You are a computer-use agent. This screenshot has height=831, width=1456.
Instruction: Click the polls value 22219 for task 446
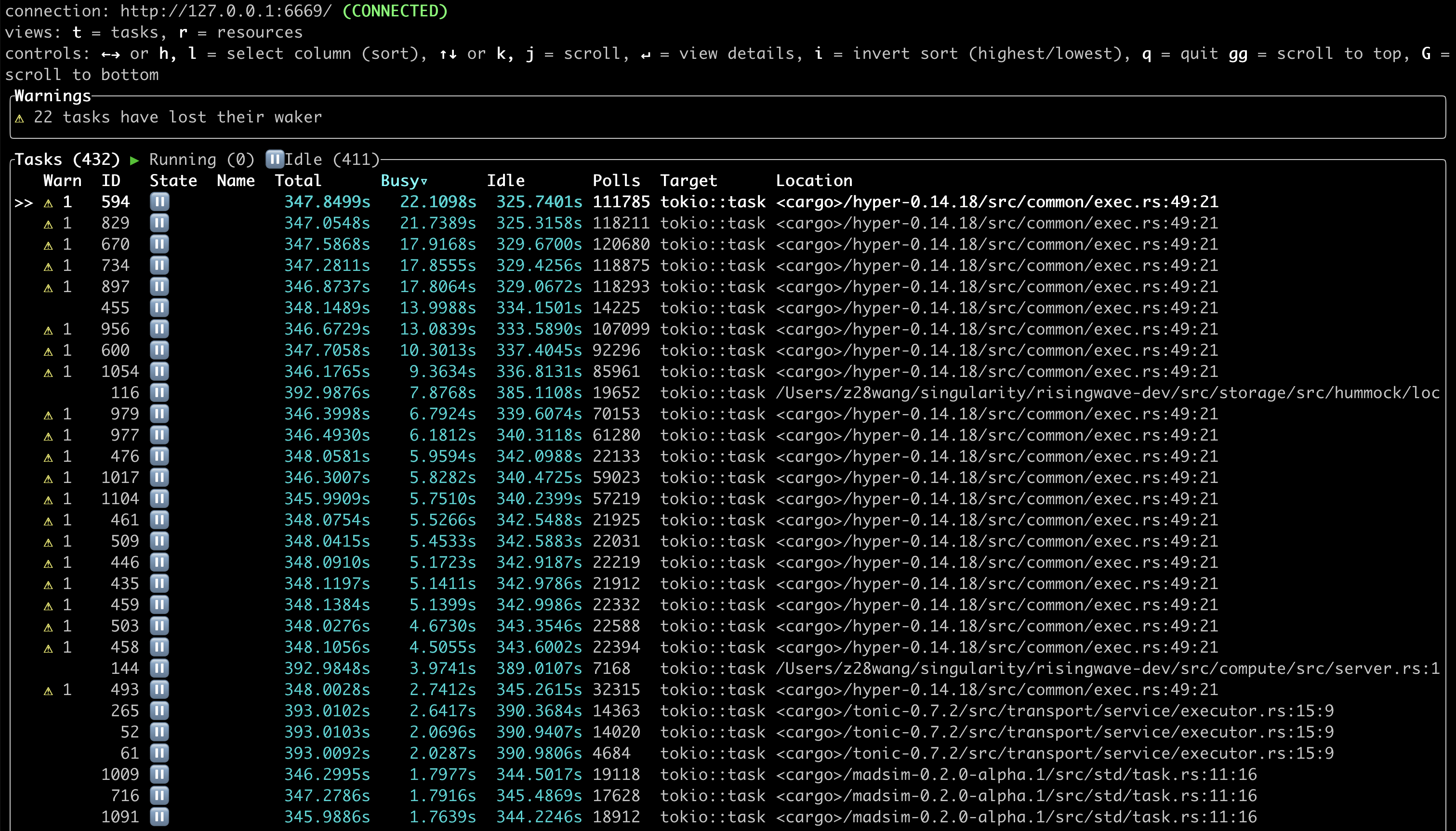click(617, 562)
